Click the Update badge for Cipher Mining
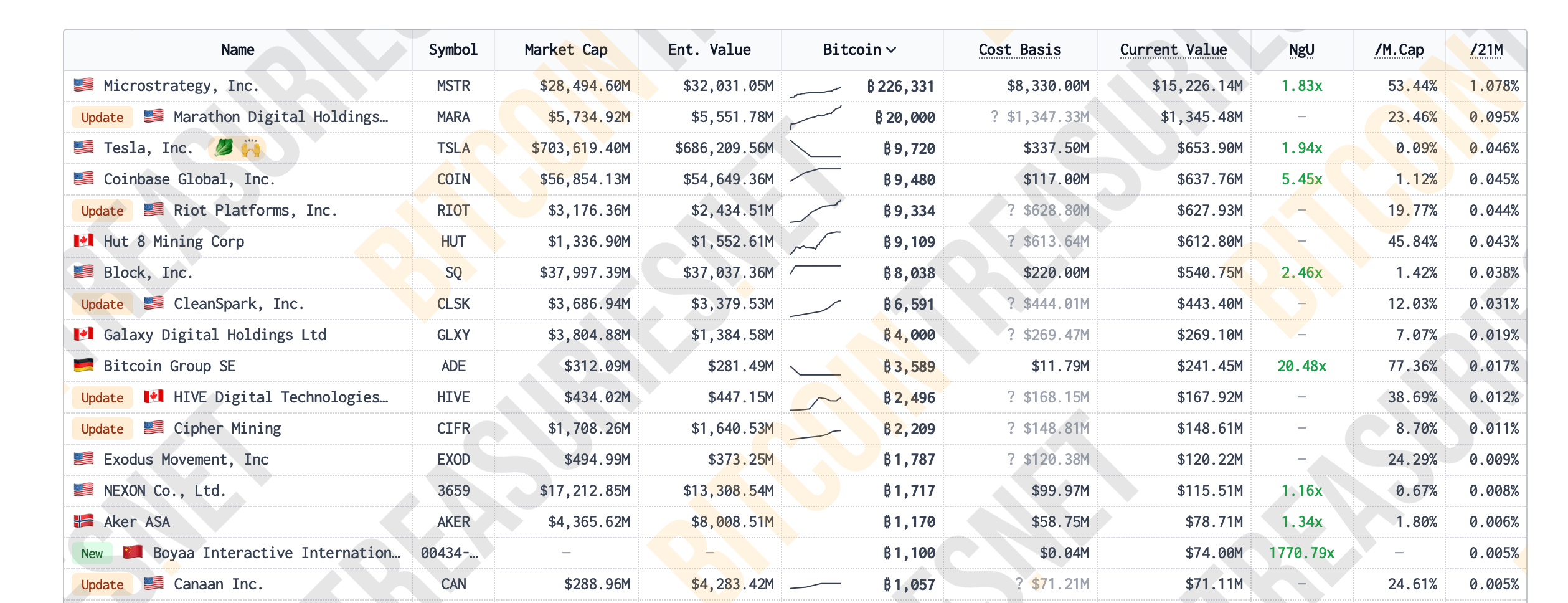The height and width of the screenshot is (603, 1568). tap(103, 429)
